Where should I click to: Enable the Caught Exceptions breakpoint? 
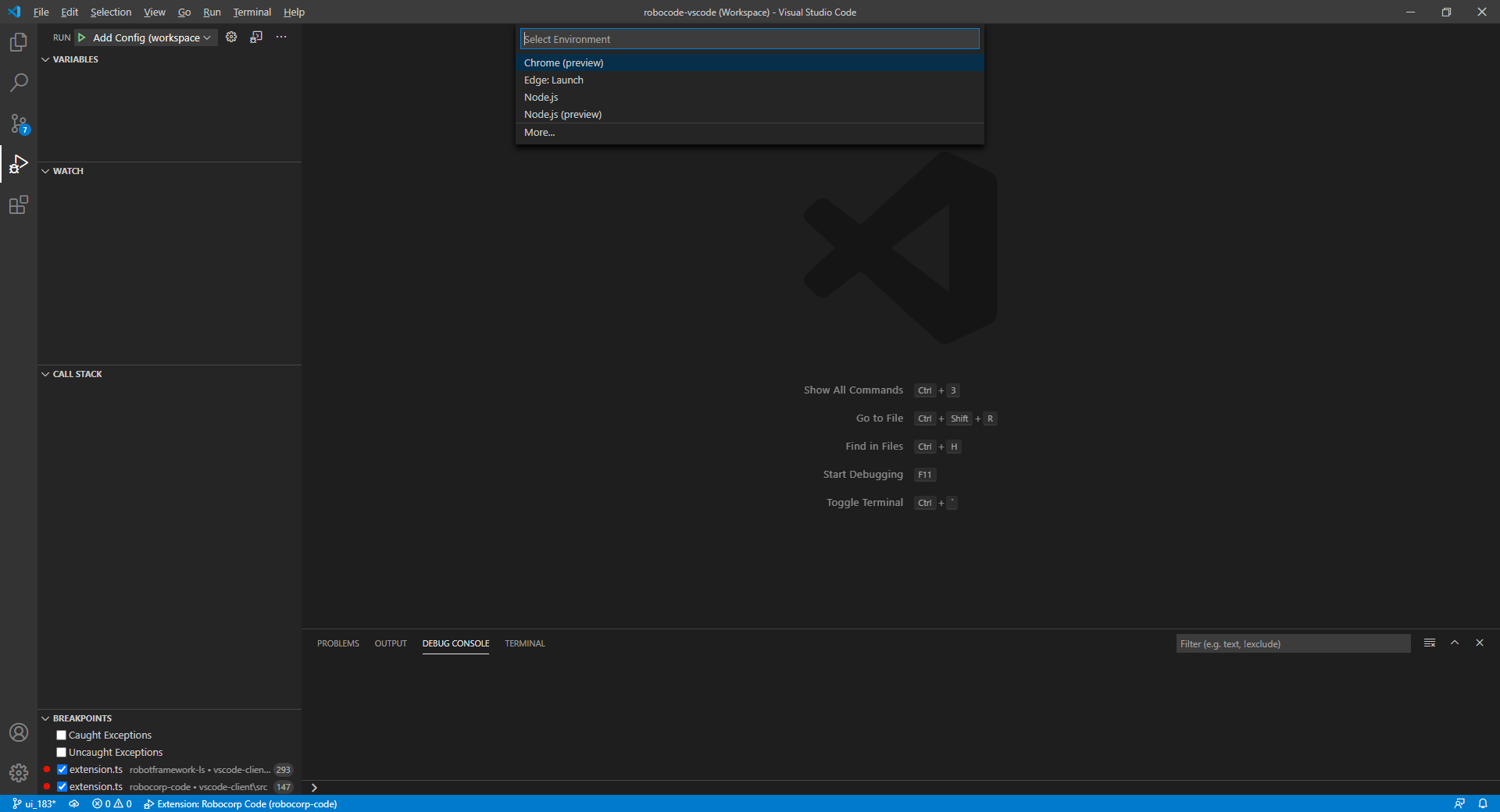pyautogui.click(x=61, y=734)
